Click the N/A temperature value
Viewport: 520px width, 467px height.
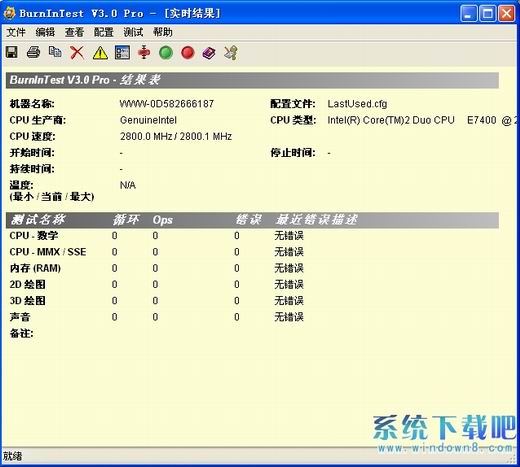tap(128, 185)
